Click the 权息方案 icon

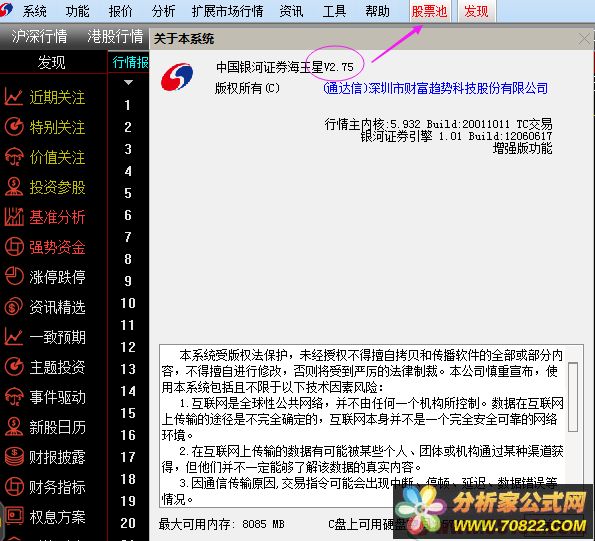tap(14, 516)
